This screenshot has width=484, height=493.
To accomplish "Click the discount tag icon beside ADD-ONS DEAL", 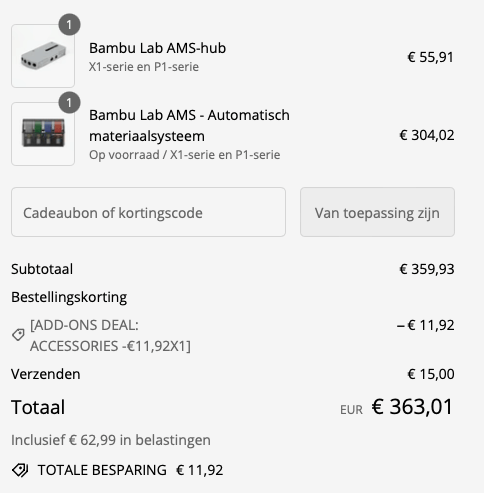I will pyautogui.click(x=18, y=335).
